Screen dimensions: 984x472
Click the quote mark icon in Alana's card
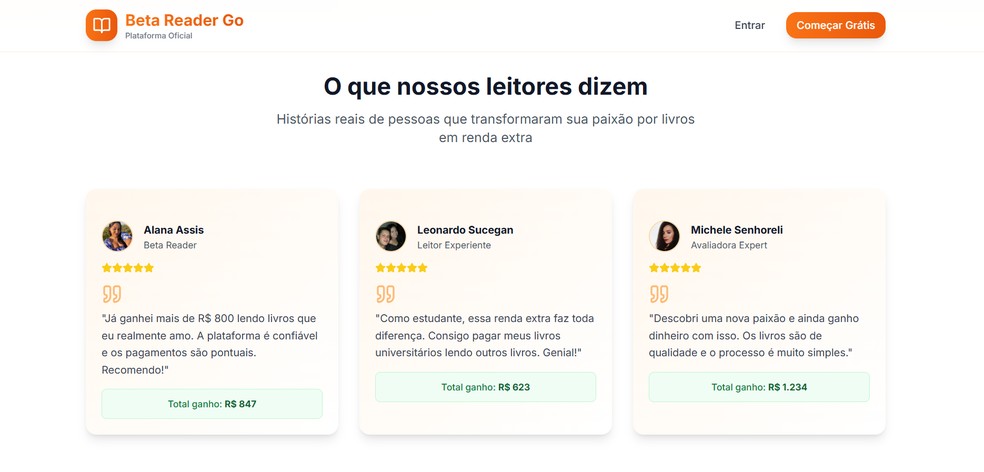coord(112,294)
